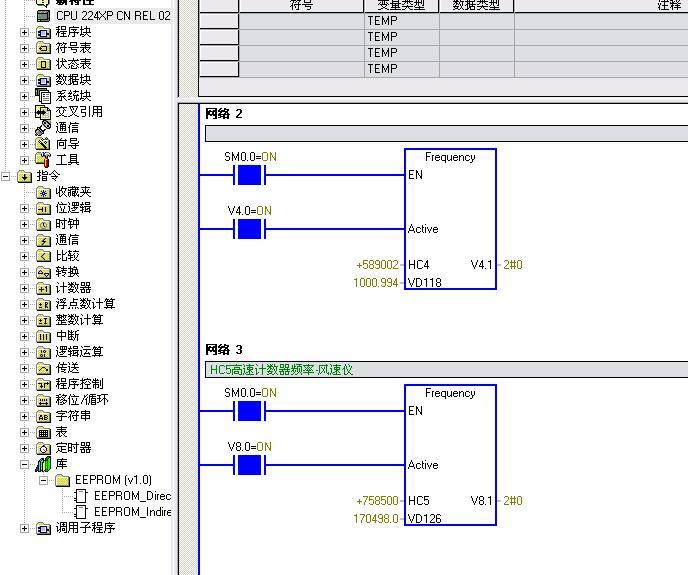Image resolution: width=688 pixels, height=575 pixels.
Task: Click the first TEMP variable type cell
Action: [401, 21]
